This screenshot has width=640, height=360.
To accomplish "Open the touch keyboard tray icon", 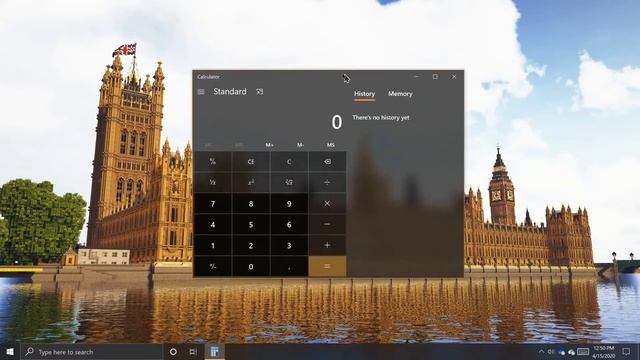I will pyautogui.click(x=583, y=351).
